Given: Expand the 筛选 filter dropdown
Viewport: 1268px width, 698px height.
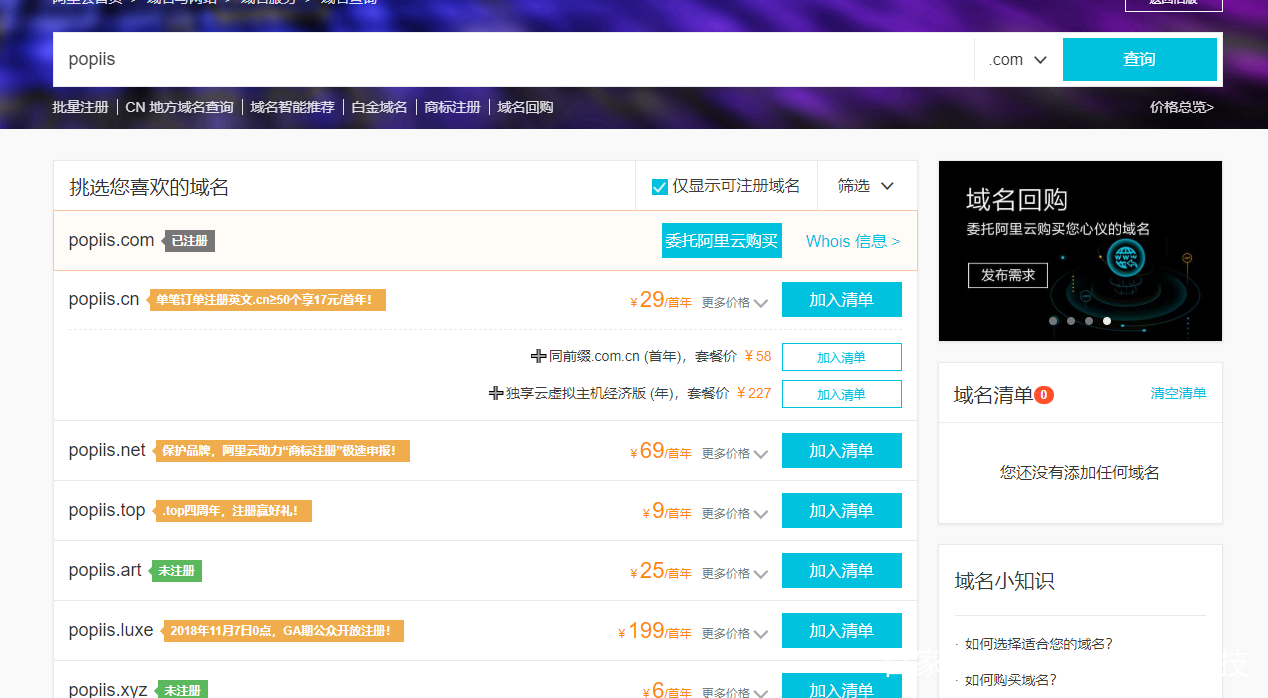Looking at the screenshot, I should click(866, 186).
